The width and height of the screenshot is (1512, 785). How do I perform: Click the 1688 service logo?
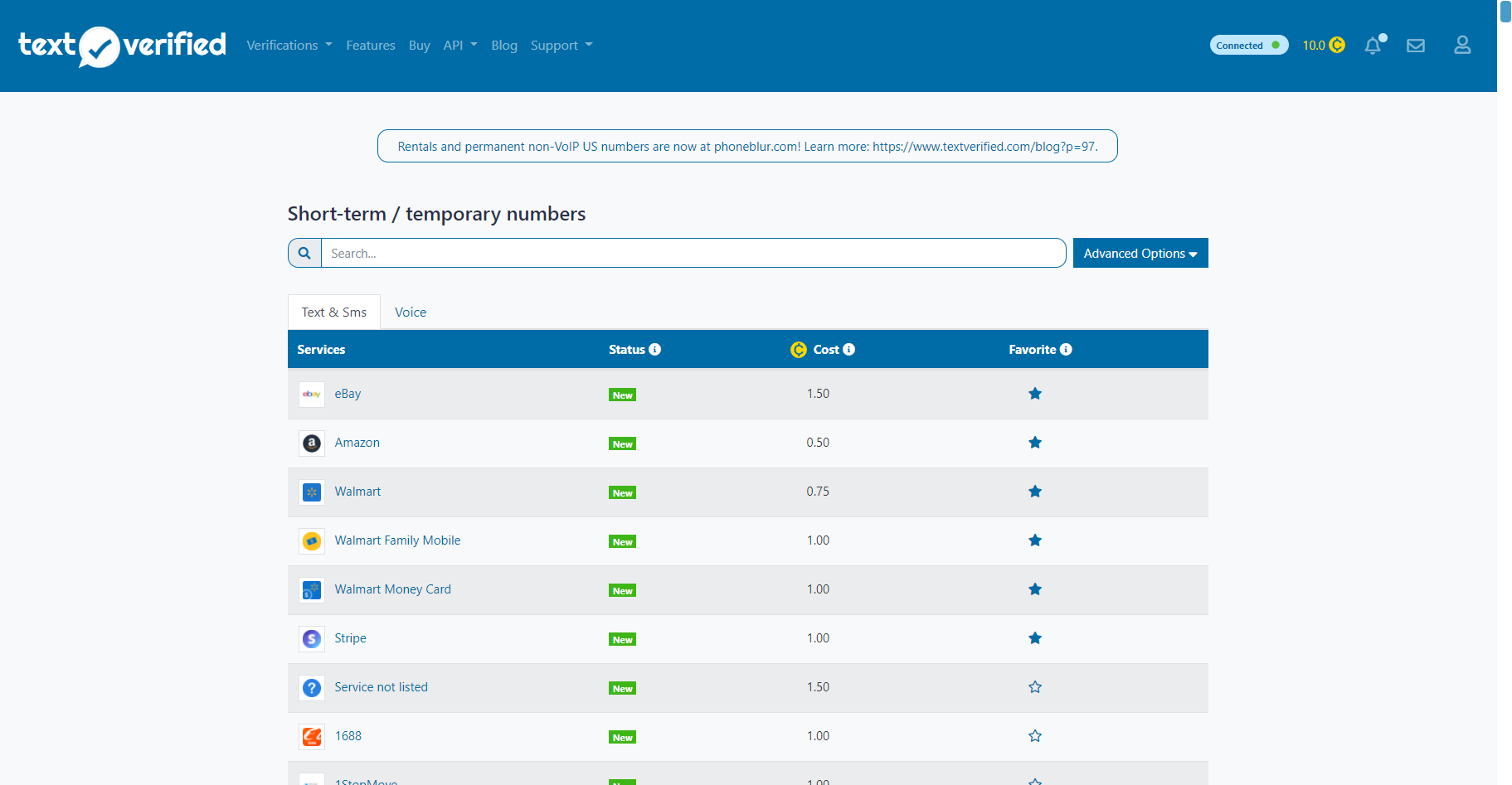[312, 736]
